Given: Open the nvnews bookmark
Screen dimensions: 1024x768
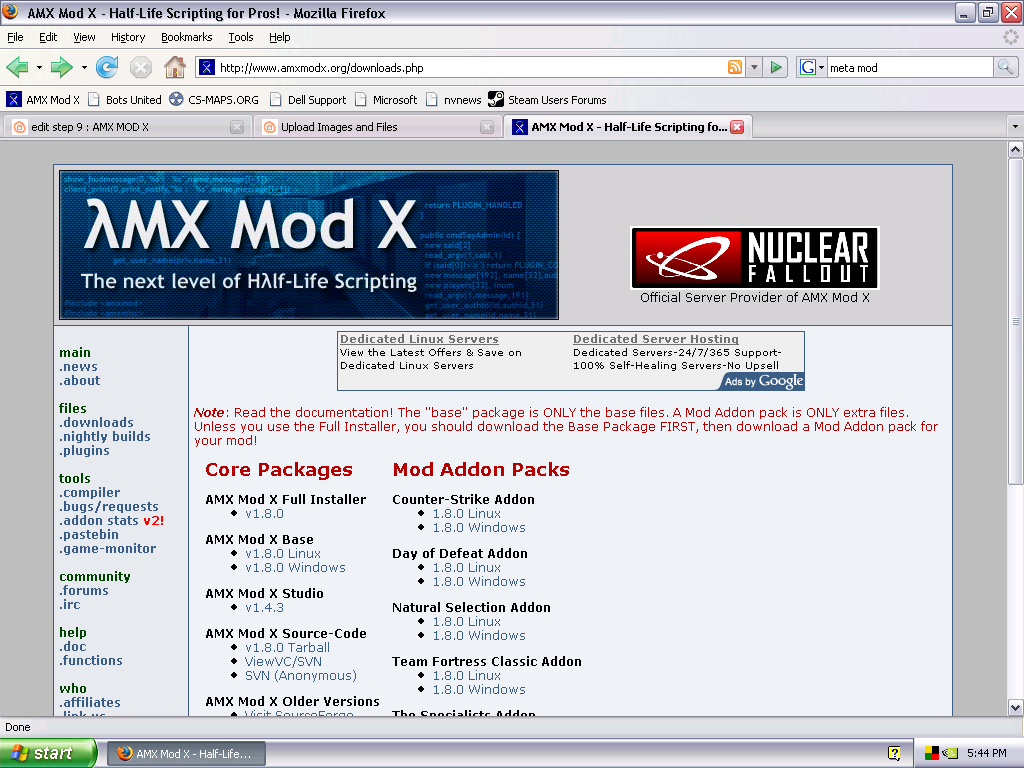Looking at the screenshot, I should tap(453, 100).
